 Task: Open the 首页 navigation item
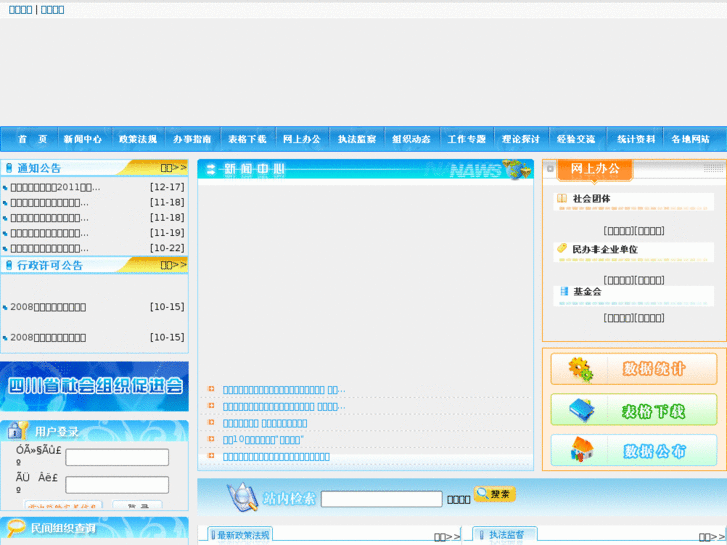click(x=32, y=139)
